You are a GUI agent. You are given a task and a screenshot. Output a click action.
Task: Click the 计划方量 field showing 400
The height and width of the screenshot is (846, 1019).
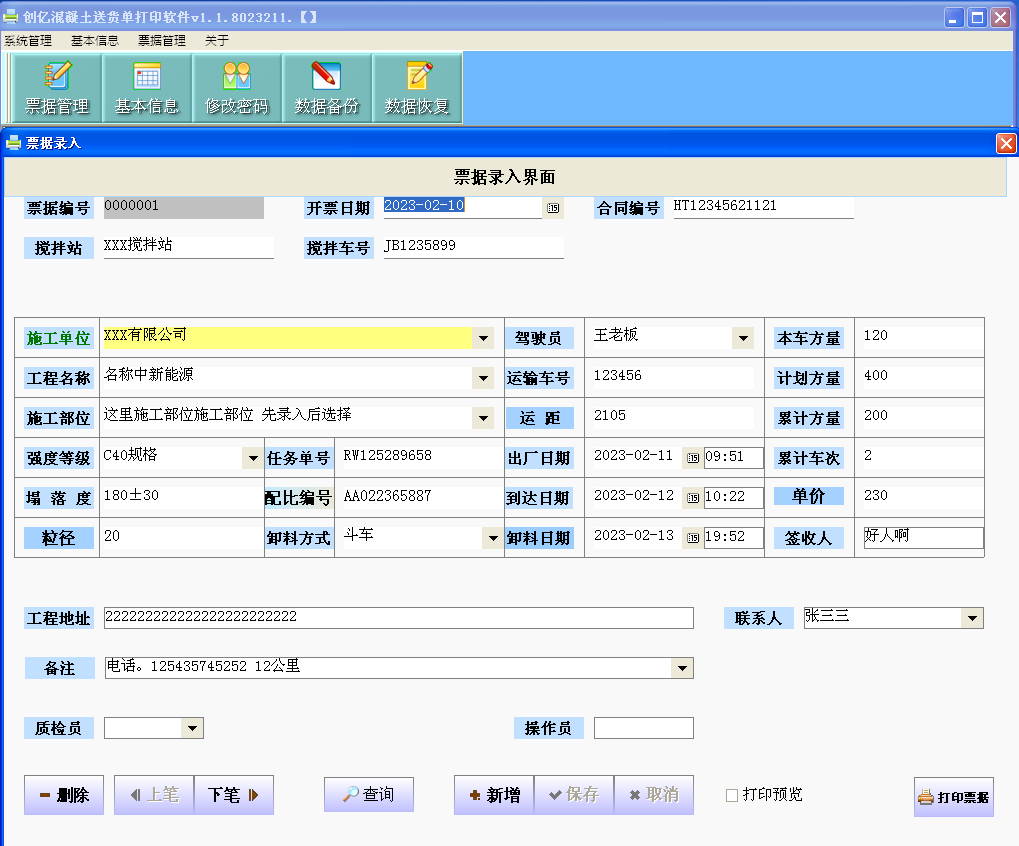coord(922,377)
